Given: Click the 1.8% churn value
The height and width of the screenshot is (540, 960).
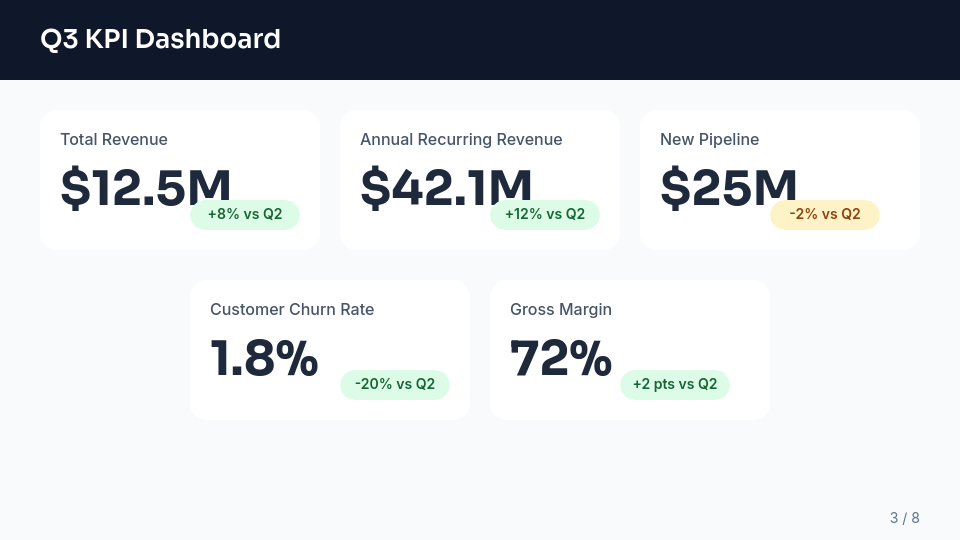Looking at the screenshot, I should (264, 357).
